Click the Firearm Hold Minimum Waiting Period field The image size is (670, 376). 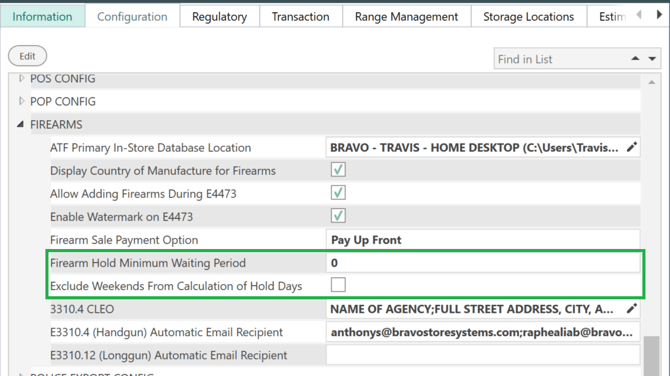[x=483, y=263]
